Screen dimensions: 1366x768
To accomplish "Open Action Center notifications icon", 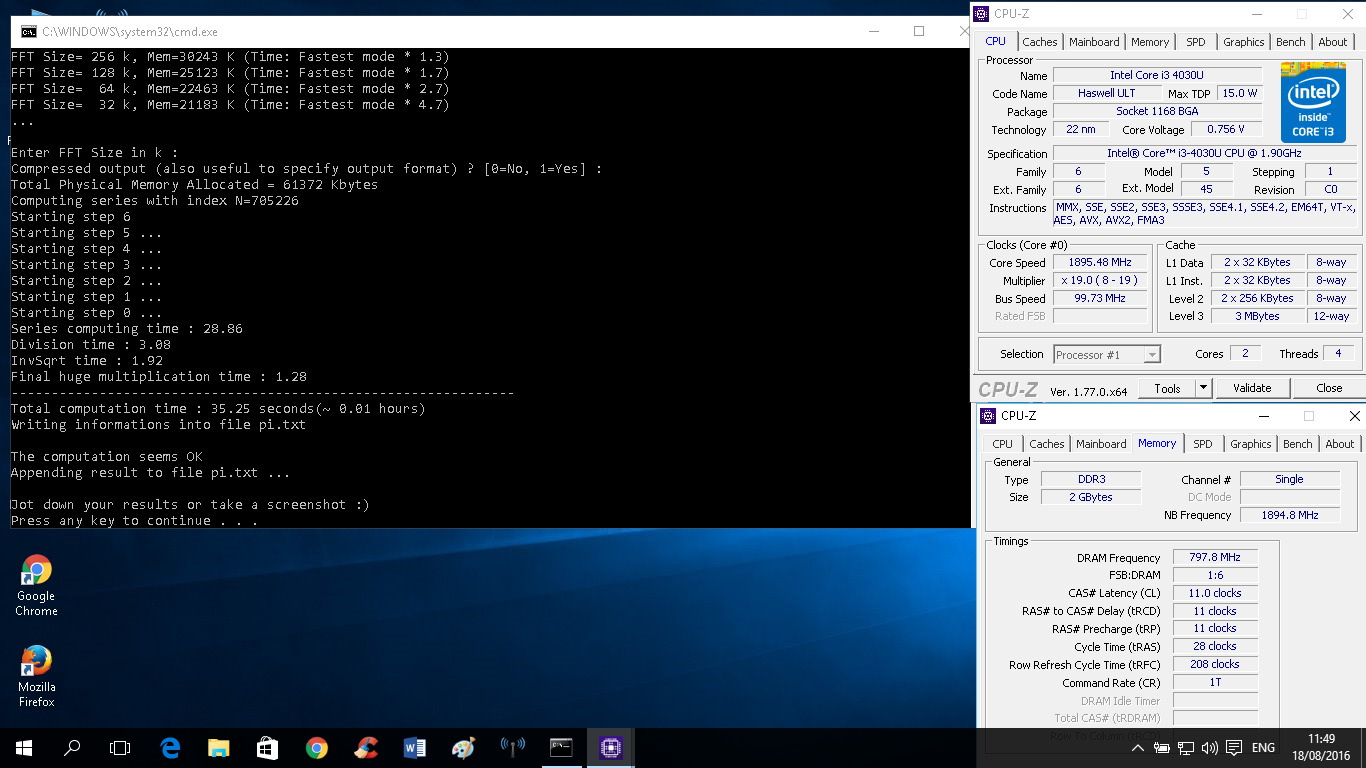I will pyautogui.click(x=1234, y=747).
